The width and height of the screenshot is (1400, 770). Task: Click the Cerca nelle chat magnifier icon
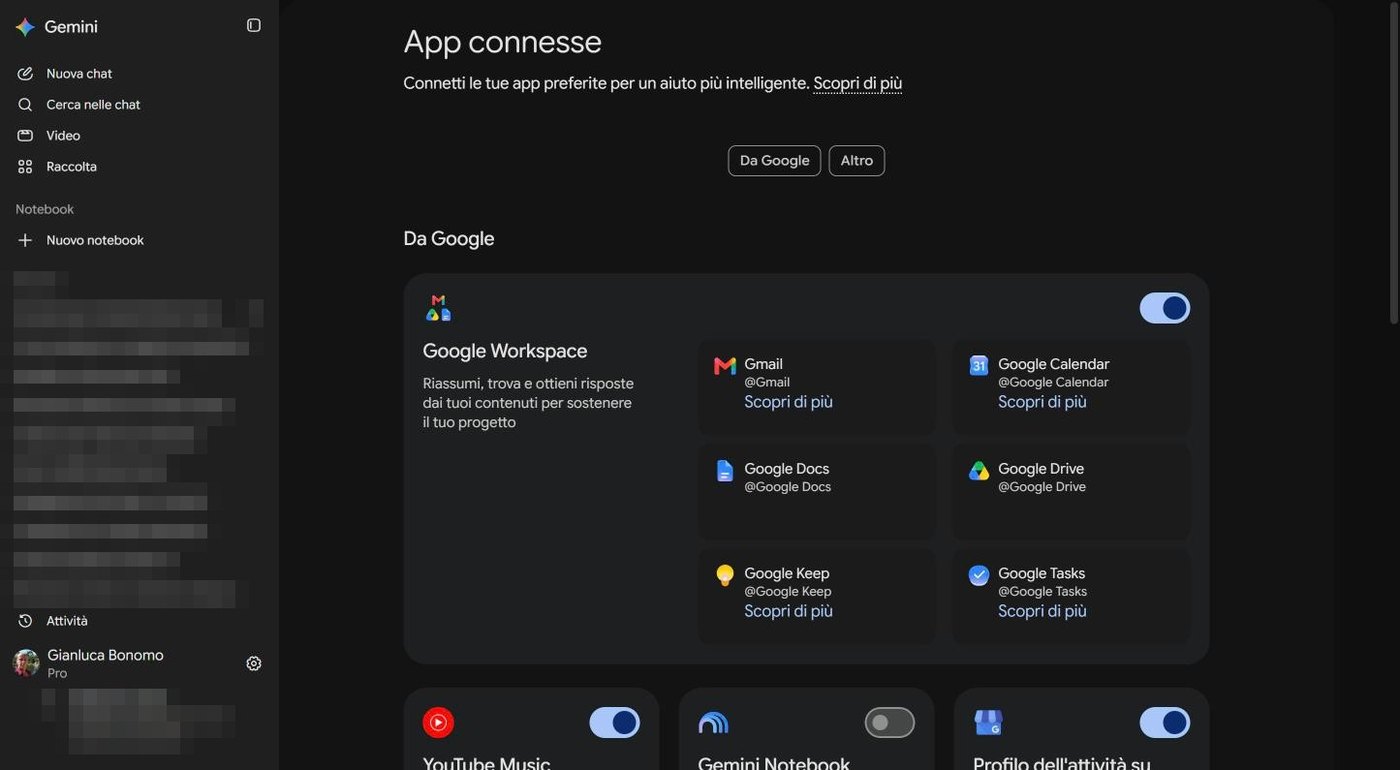tap(25, 105)
